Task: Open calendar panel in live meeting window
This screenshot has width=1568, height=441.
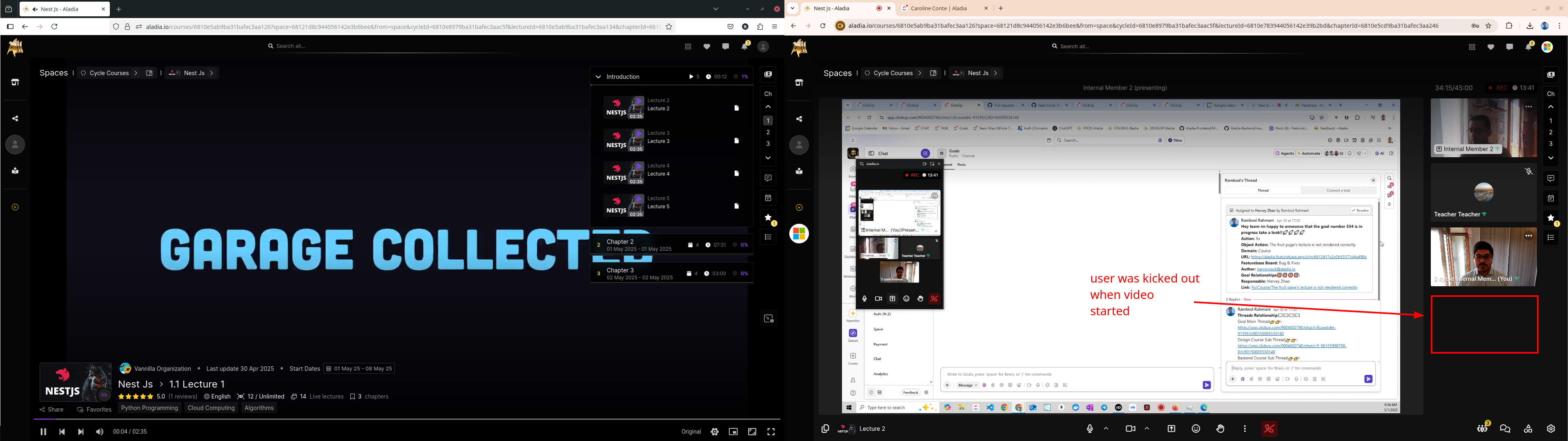Action: coord(1551,198)
